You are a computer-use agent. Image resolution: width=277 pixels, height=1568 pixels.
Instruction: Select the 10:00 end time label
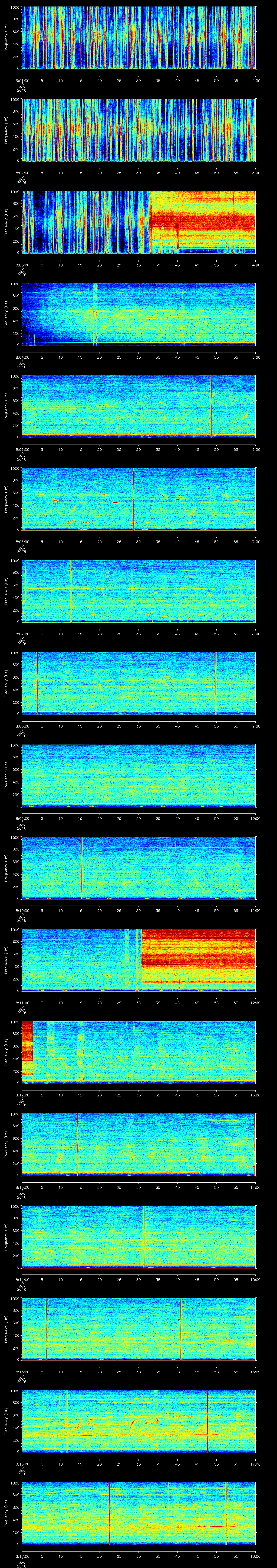pos(255,818)
